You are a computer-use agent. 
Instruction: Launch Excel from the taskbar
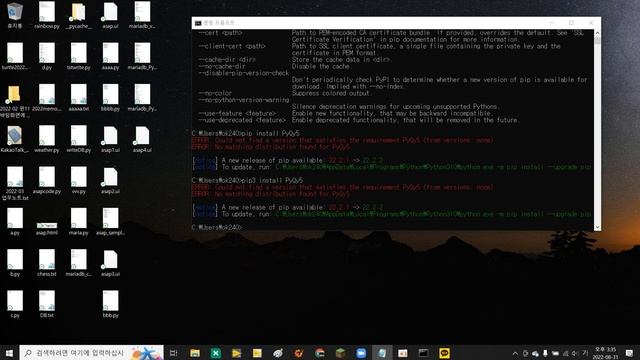coord(216,353)
